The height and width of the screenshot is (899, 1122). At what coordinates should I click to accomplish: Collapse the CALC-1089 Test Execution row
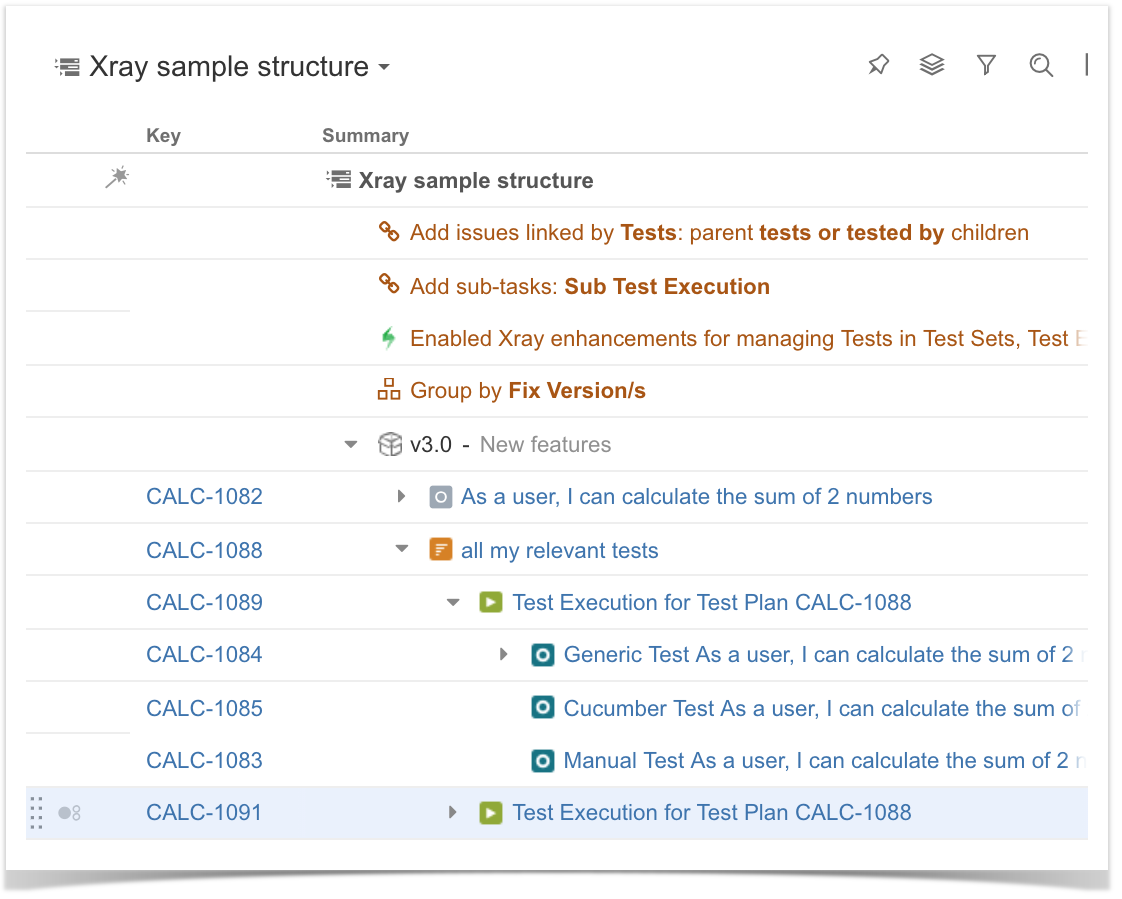tap(453, 602)
